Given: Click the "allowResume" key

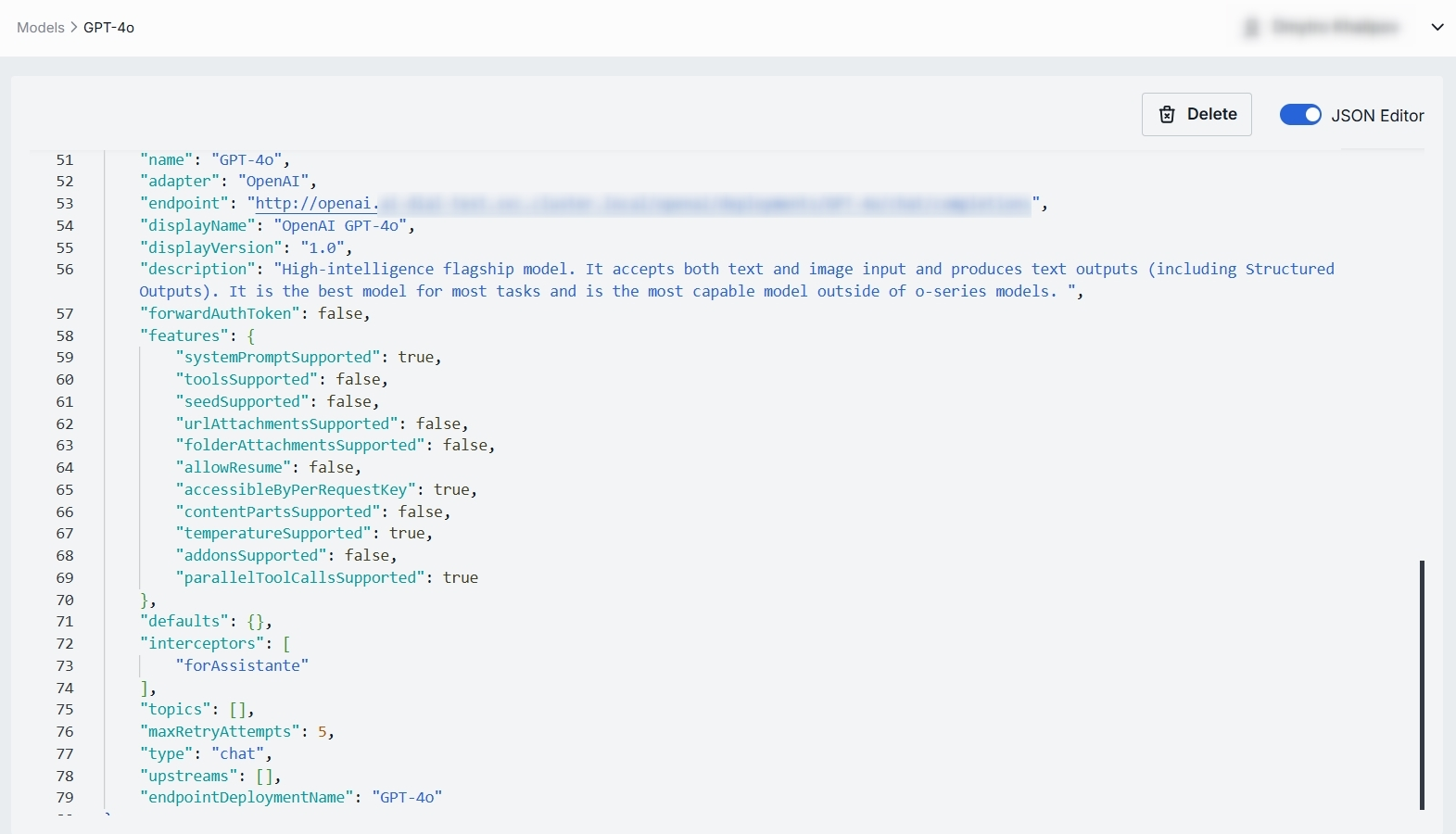Looking at the screenshot, I should pyautogui.click(x=234, y=468).
